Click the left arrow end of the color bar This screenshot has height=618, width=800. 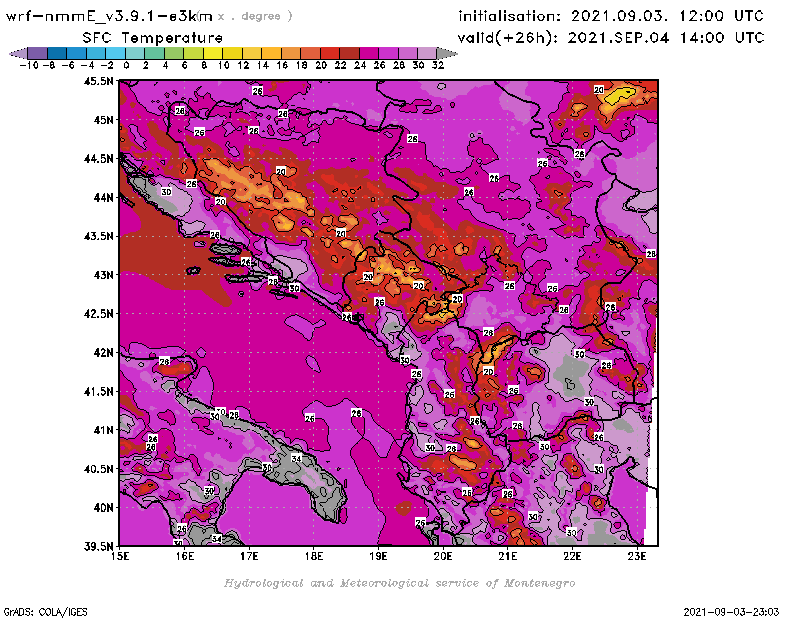point(17,52)
